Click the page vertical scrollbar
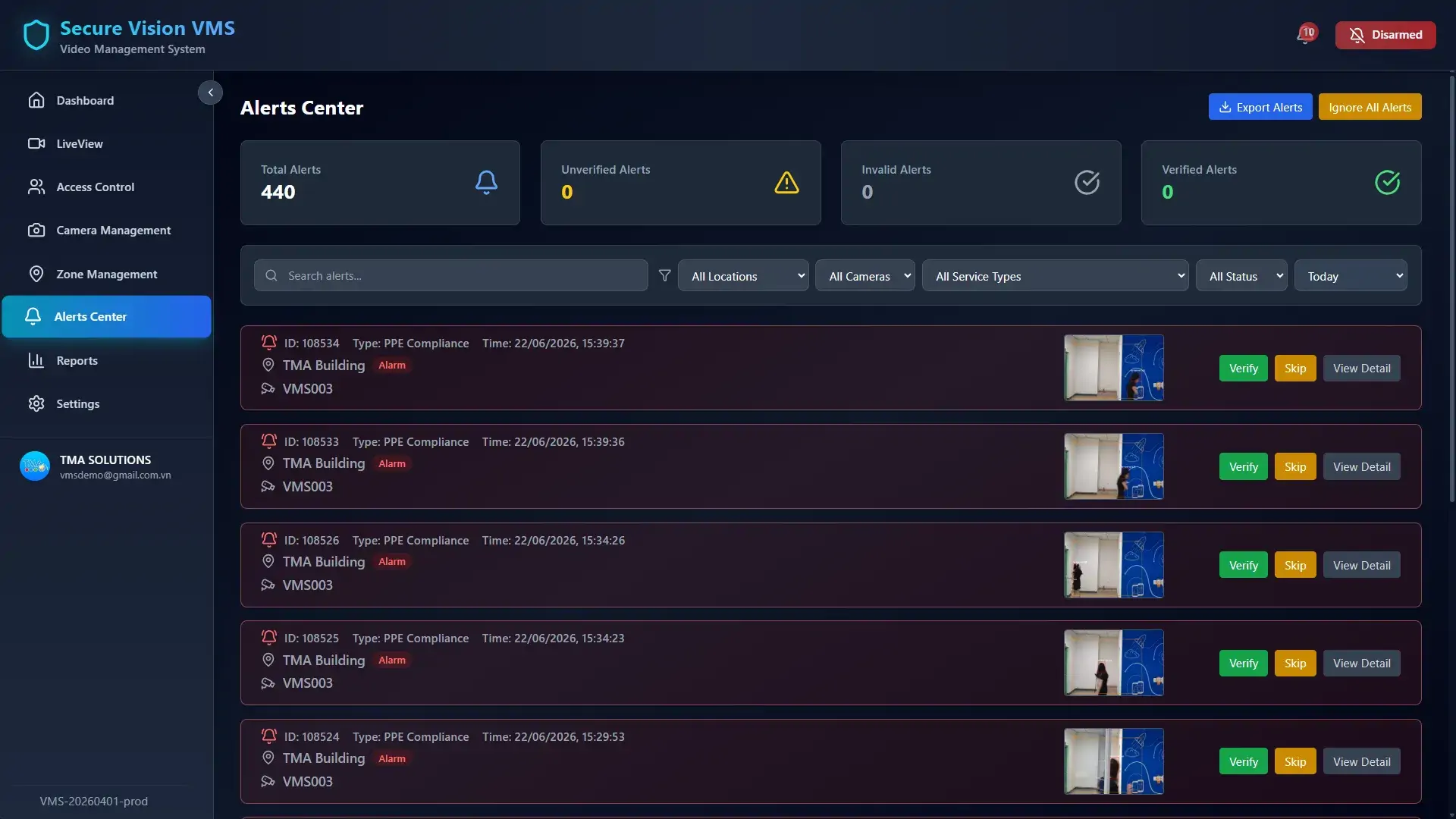Viewport: 1456px width, 819px height. [1451, 288]
